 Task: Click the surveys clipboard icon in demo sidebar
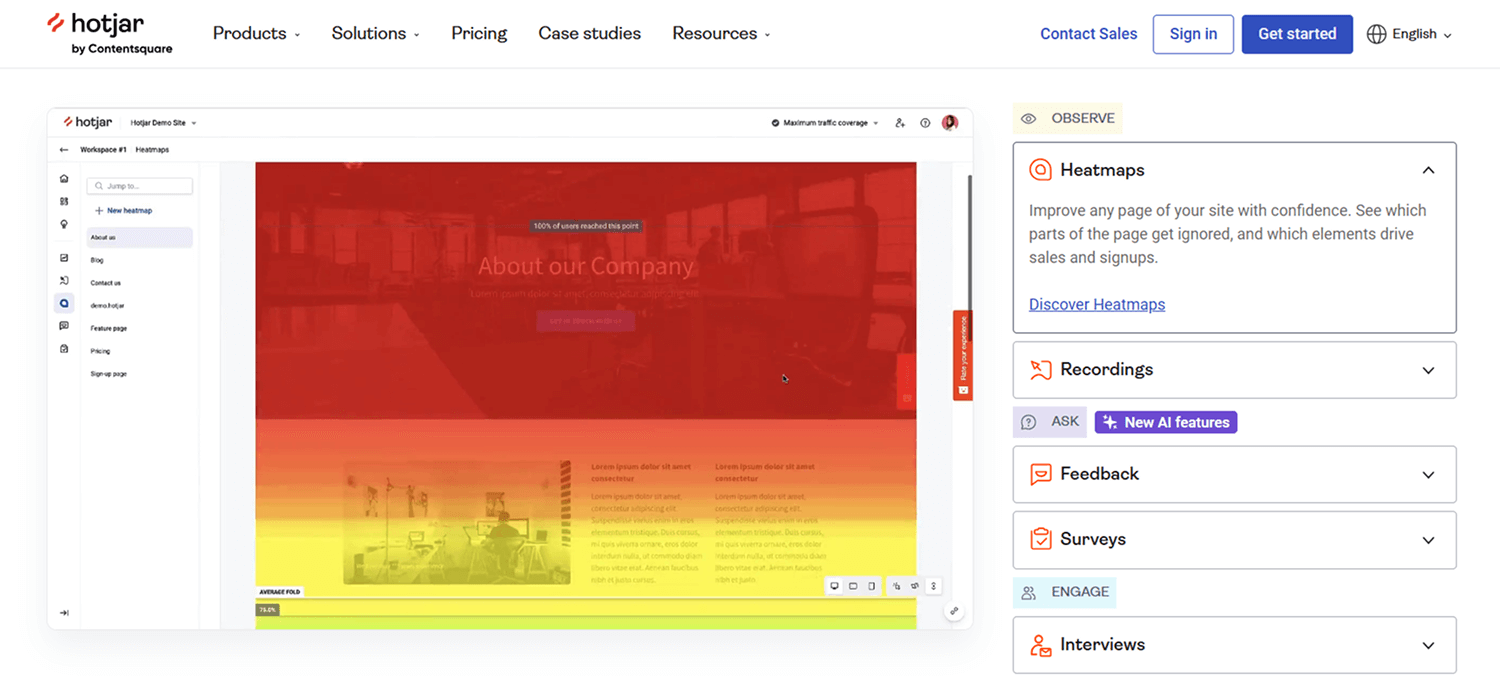tap(64, 349)
